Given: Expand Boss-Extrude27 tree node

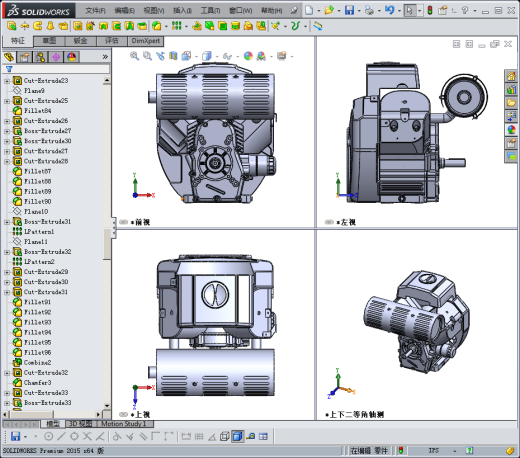Looking at the screenshot, I should coord(7,131).
